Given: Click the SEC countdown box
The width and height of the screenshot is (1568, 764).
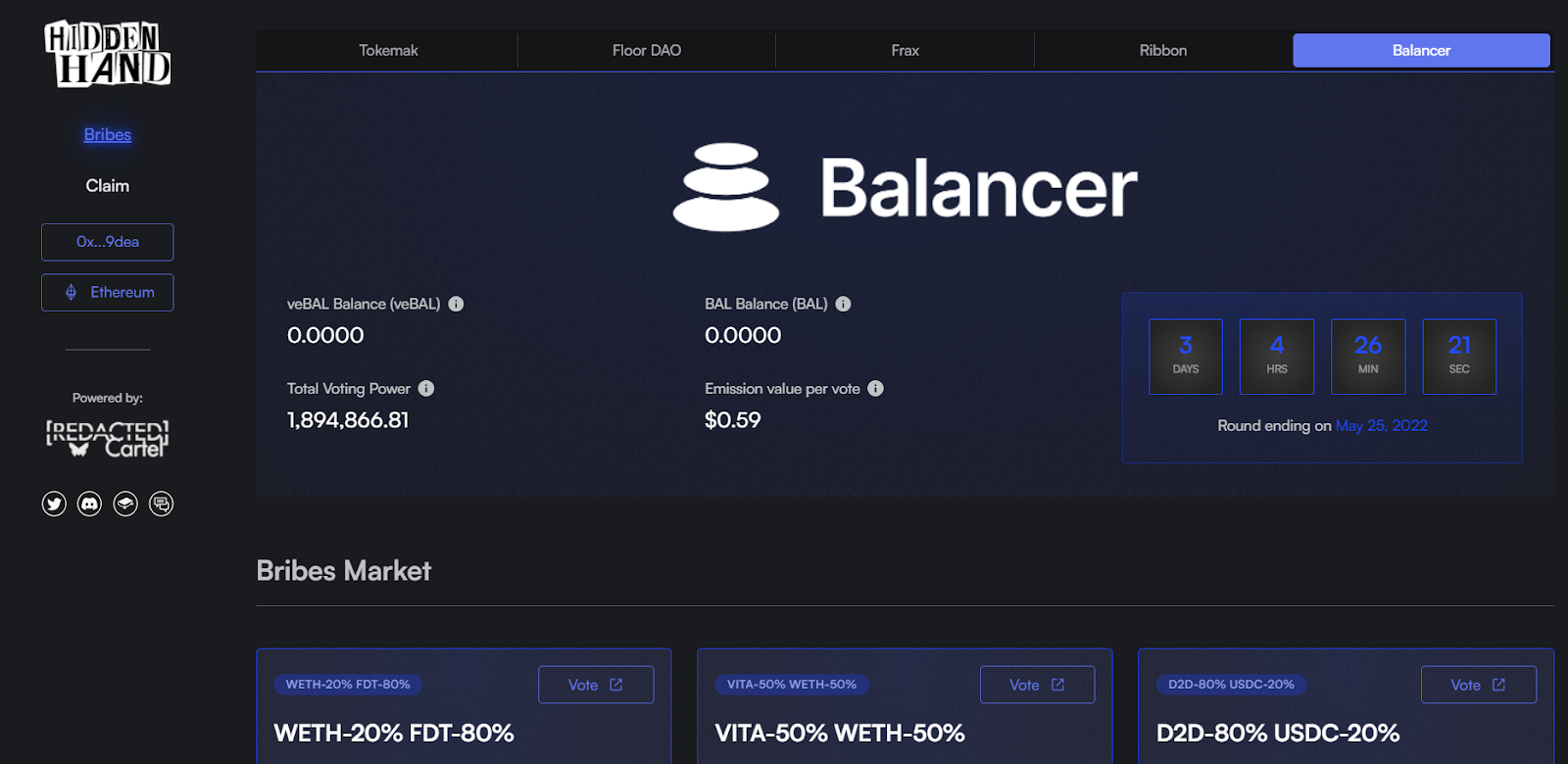Looking at the screenshot, I should tap(1459, 357).
